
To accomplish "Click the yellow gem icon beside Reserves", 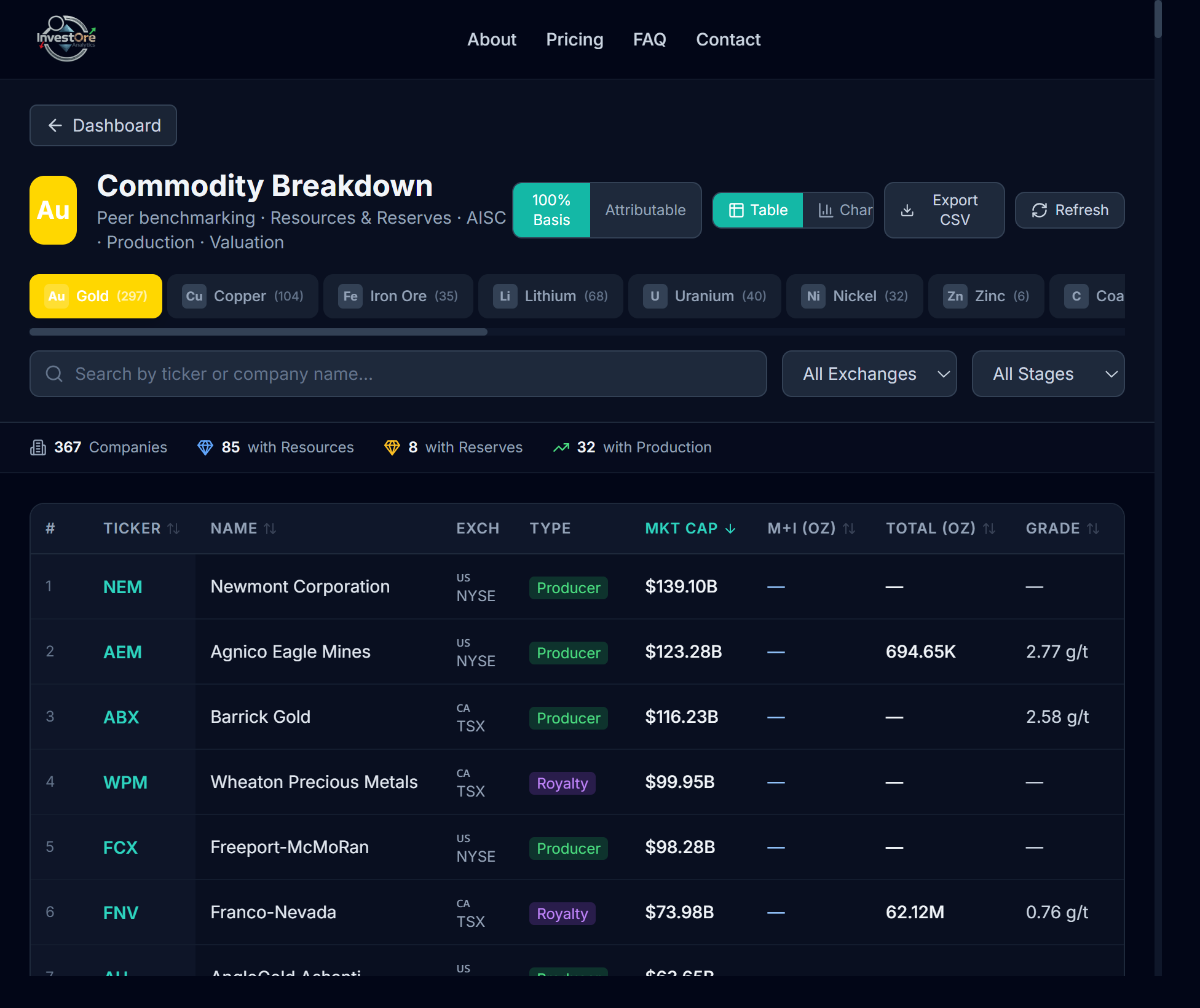I will tap(392, 447).
